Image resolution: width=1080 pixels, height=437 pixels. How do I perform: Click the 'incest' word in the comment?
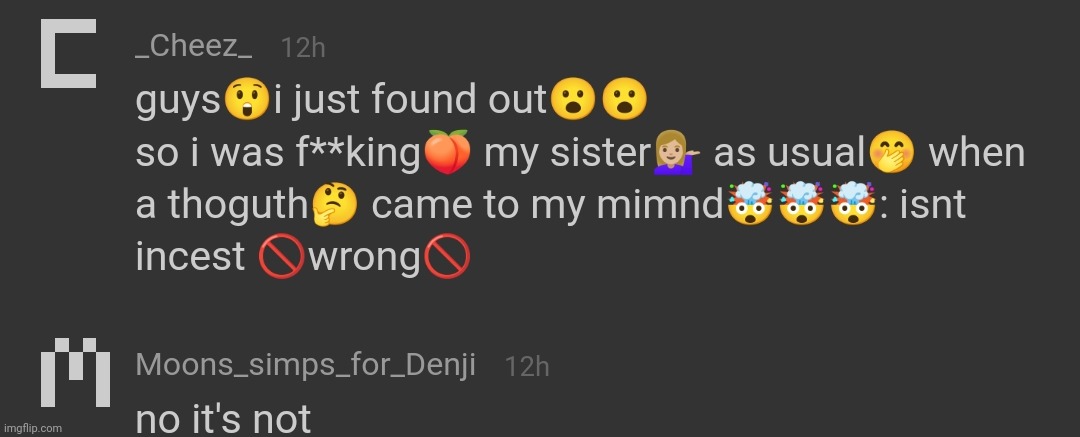coord(190,258)
